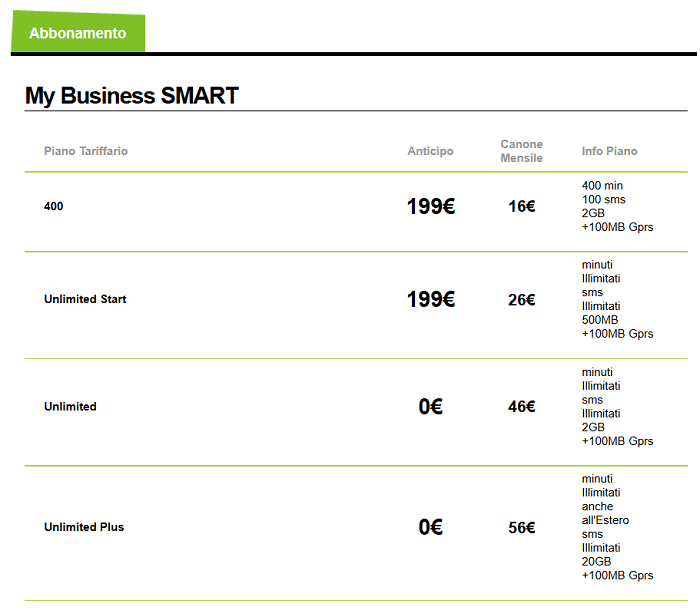Select the Unlimited Plus plan name
The height and width of the screenshot is (610, 700).
pyautogui.click(x=84, y=527)
